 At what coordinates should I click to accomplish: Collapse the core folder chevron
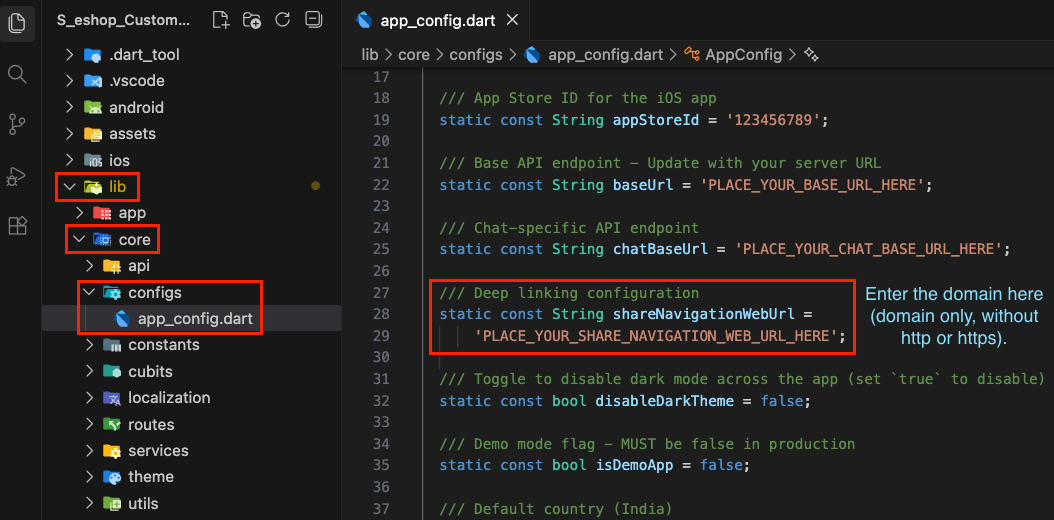coord(79,240)
